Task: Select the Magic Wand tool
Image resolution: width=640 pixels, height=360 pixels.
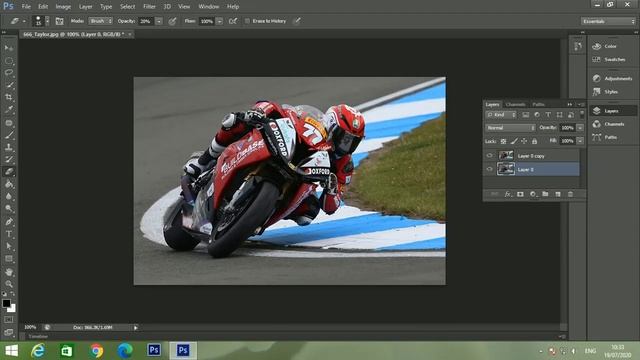Action: click(x=9, y=85)
